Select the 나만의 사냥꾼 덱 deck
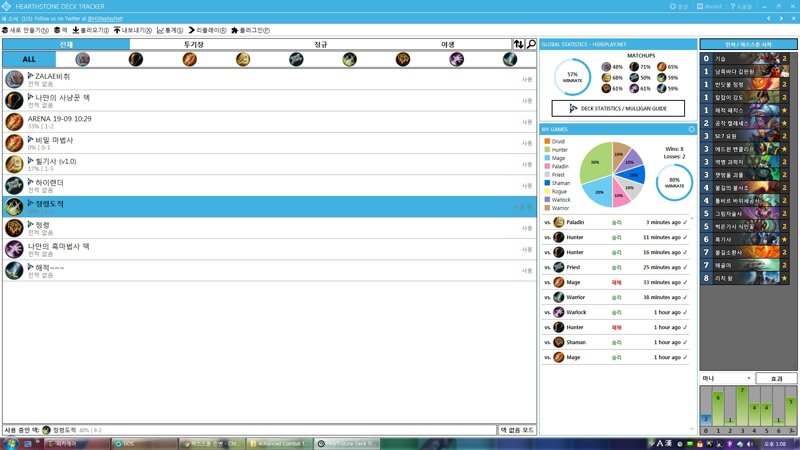 [269, 101]
